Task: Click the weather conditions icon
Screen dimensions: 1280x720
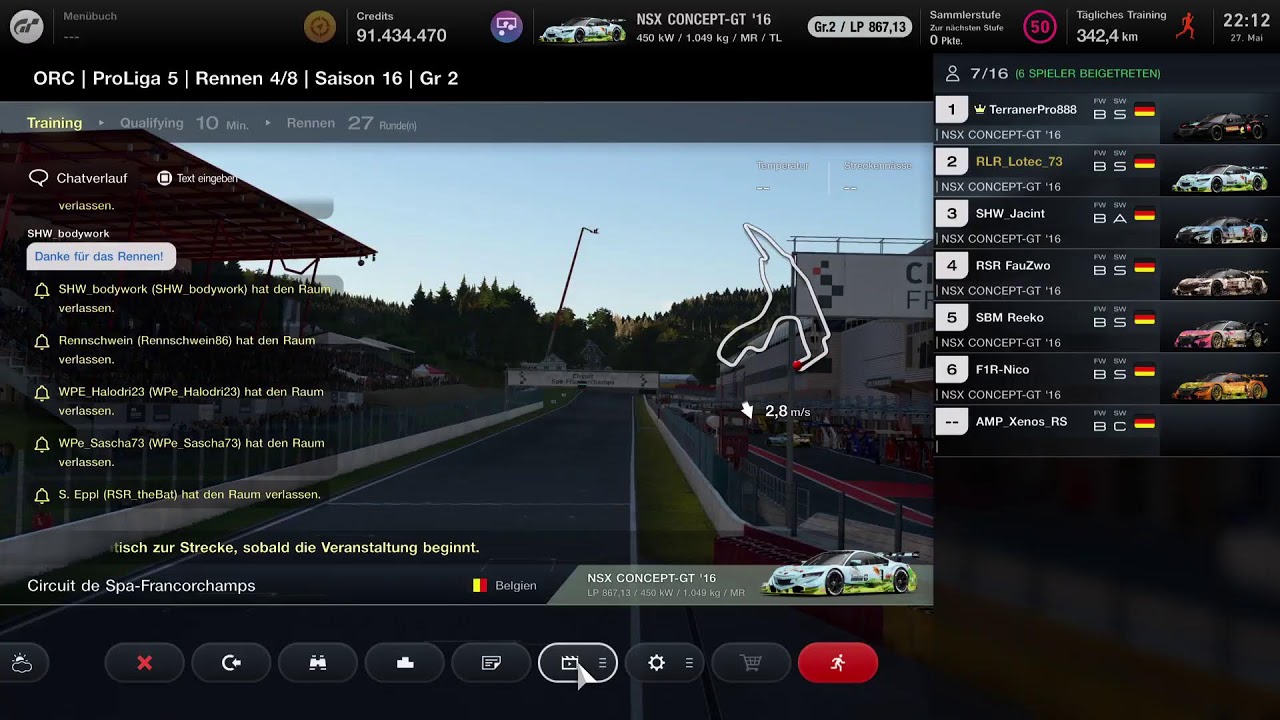Action: [x=22, y=663]
